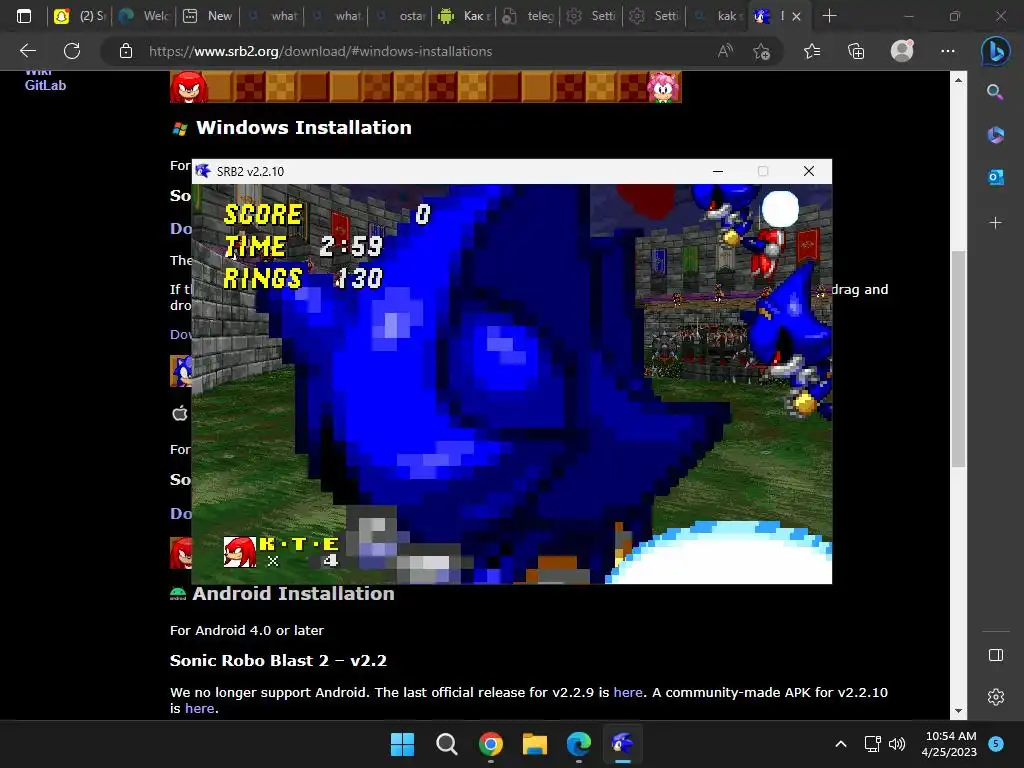
Task: Switch to SRB2 game in taskbar
Action: point(622,744)
